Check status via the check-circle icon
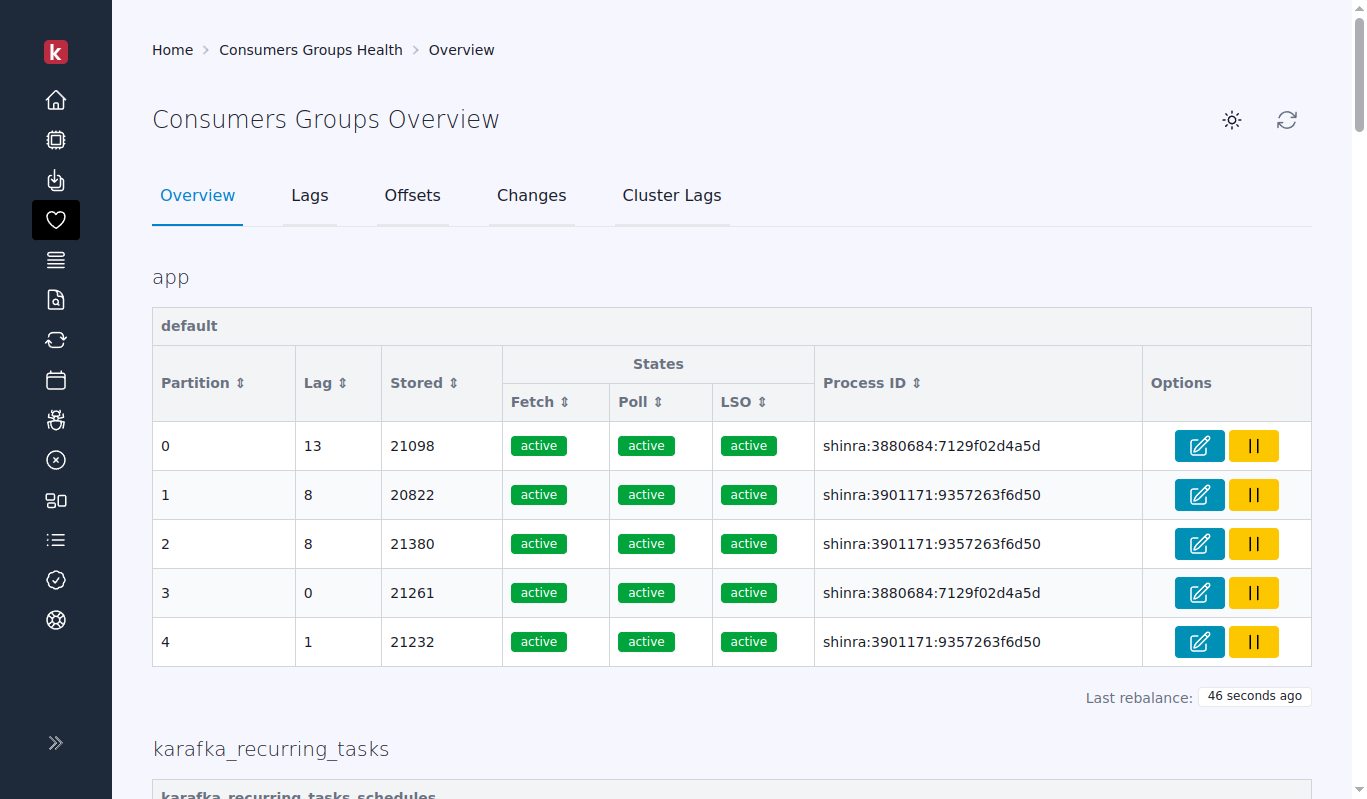The image size is (1367, 799). [56, 580]
